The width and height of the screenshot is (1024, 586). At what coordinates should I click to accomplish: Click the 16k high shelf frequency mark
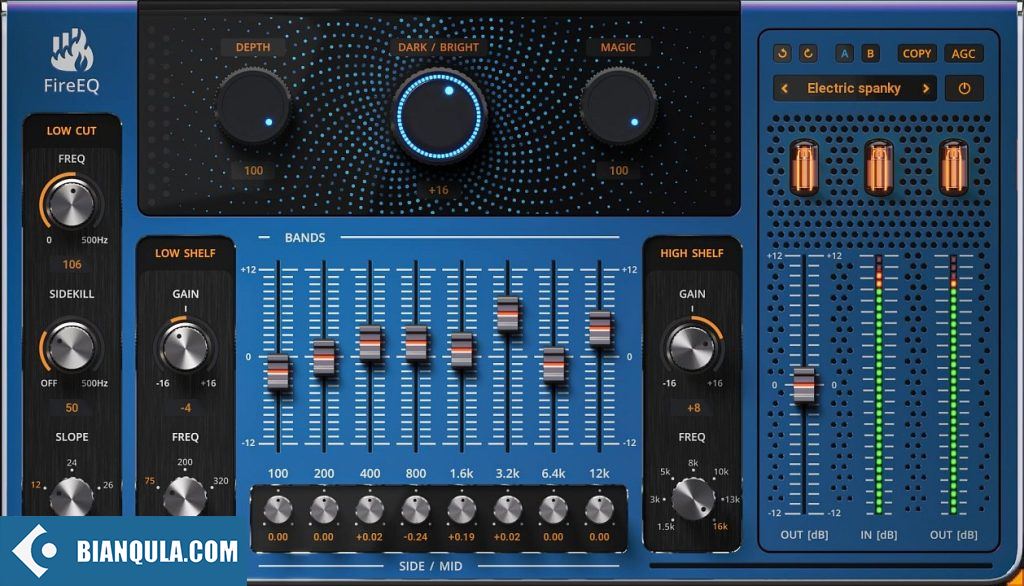720,526
